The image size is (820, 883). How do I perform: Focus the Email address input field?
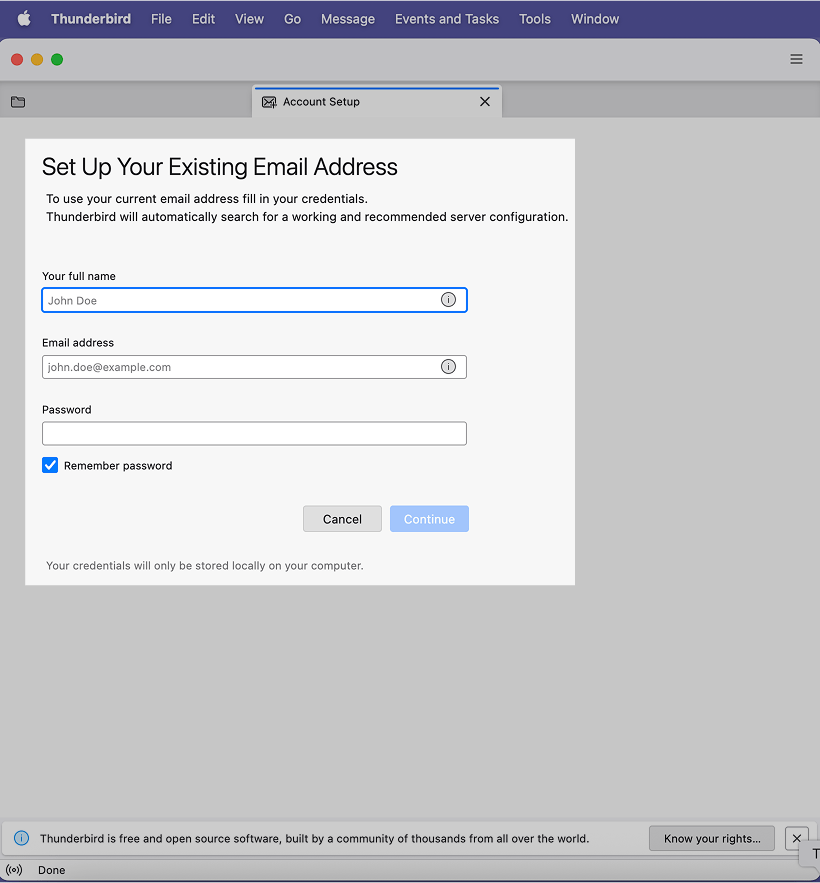pos(240,367)
